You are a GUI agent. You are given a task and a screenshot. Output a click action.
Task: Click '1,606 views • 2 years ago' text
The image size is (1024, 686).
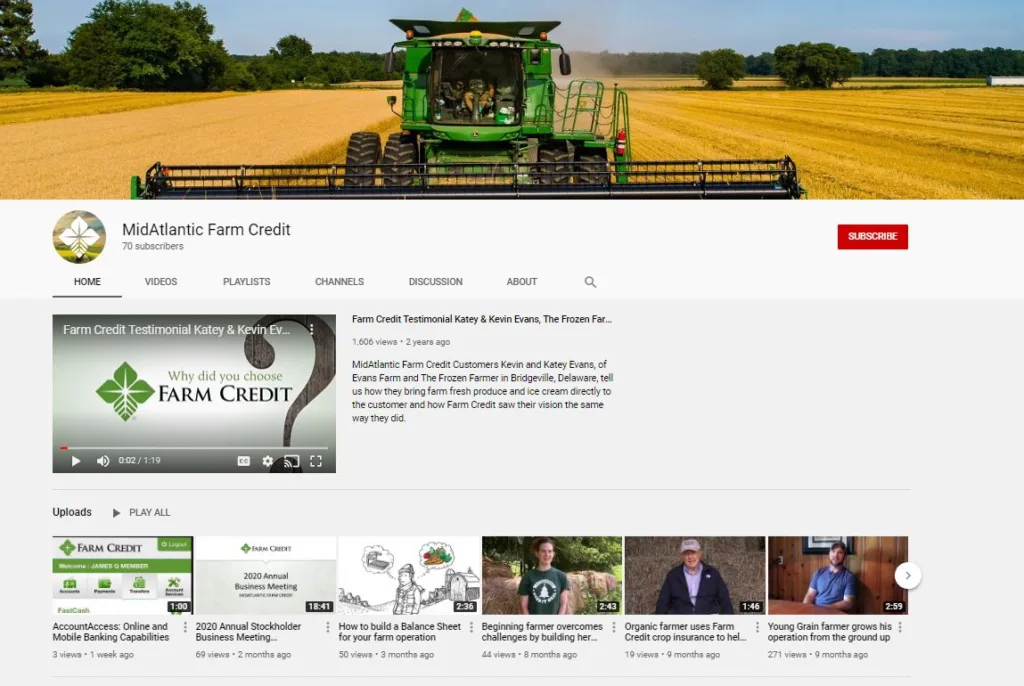point(401,342)
